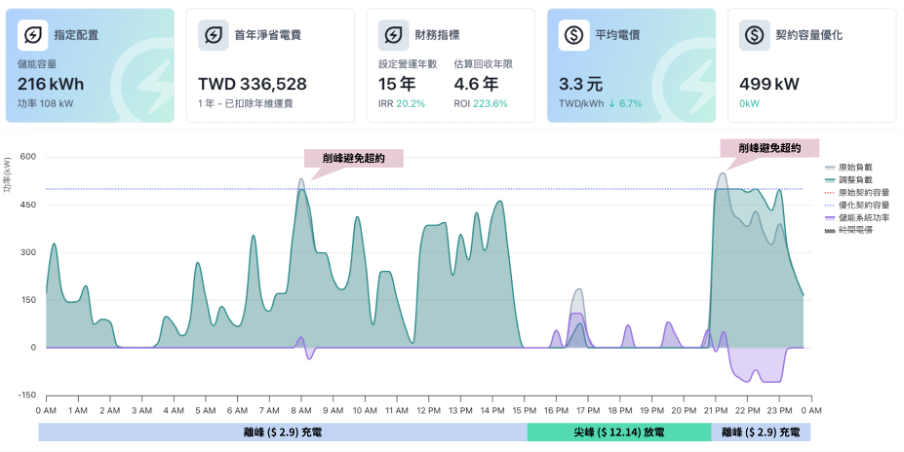Click the short 離峰 ($ 2.9) 充電 bar after 21 PM
This screenshot has width=904, height=452.
(760, 432)
